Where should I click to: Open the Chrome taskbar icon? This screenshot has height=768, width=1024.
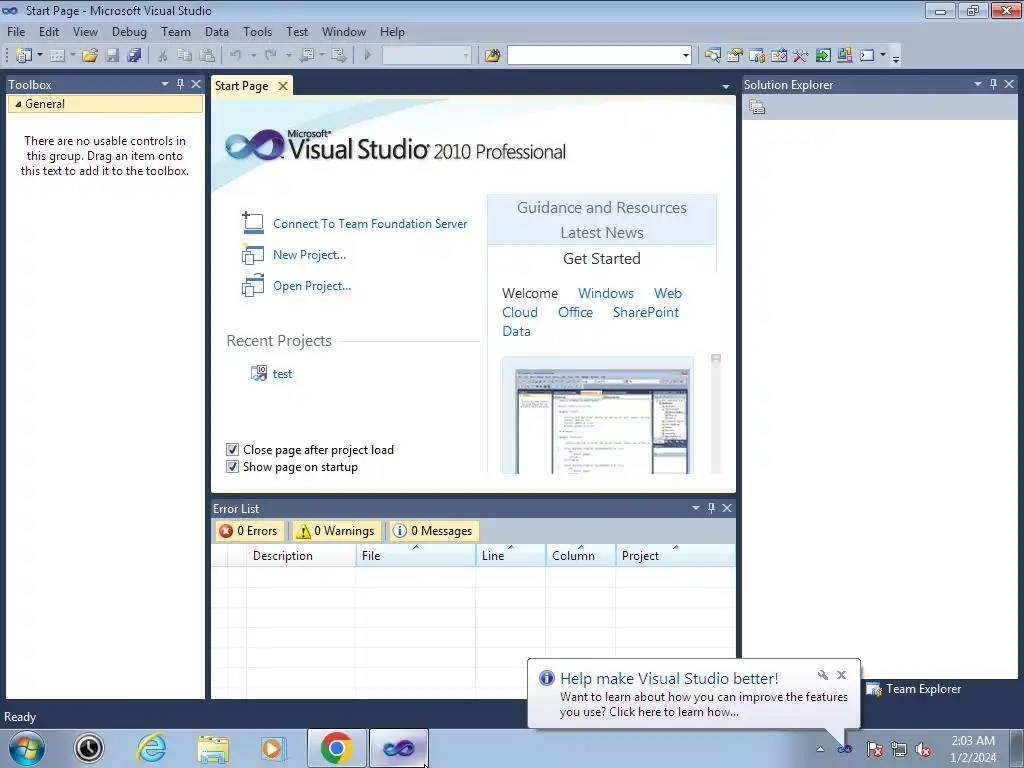(x=336, y=748)
